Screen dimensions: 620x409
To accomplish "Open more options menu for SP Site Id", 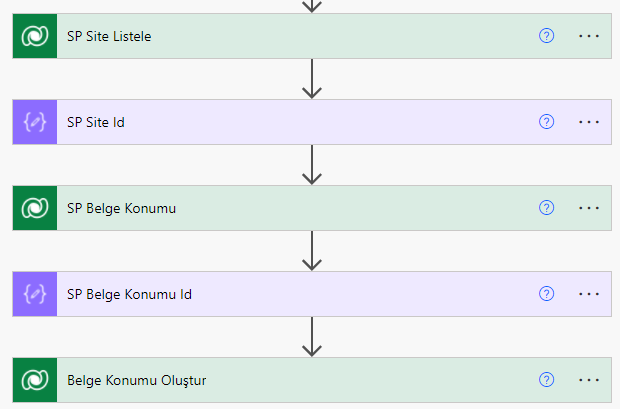I will point(589,122).
